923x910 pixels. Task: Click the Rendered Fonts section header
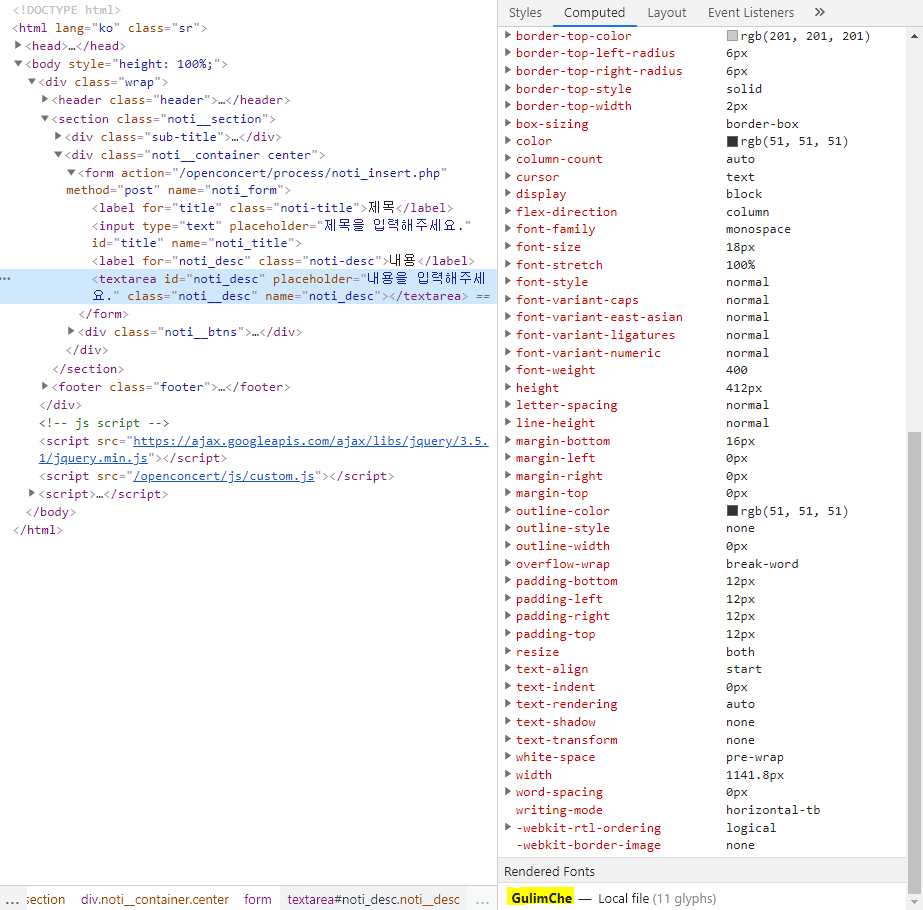(x=702, y=871)
